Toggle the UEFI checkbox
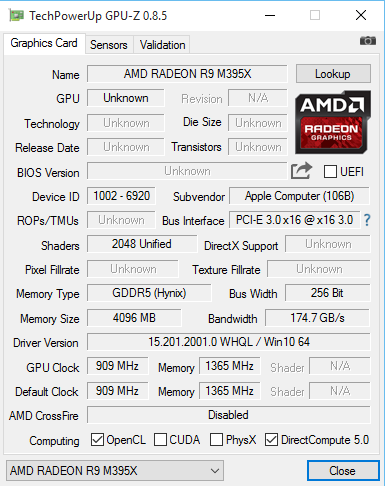Viewport: 385px width, 486px height. [330, 172]
